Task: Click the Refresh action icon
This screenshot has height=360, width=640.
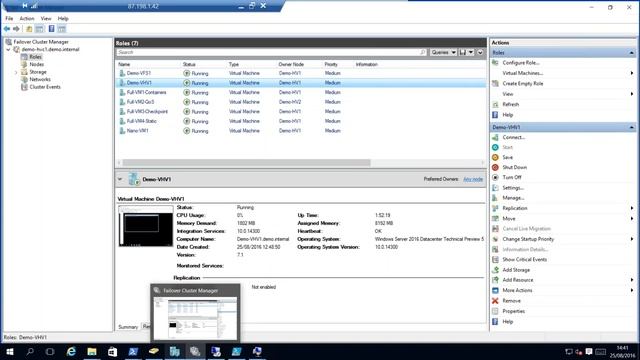Action: tap(495, 104)
